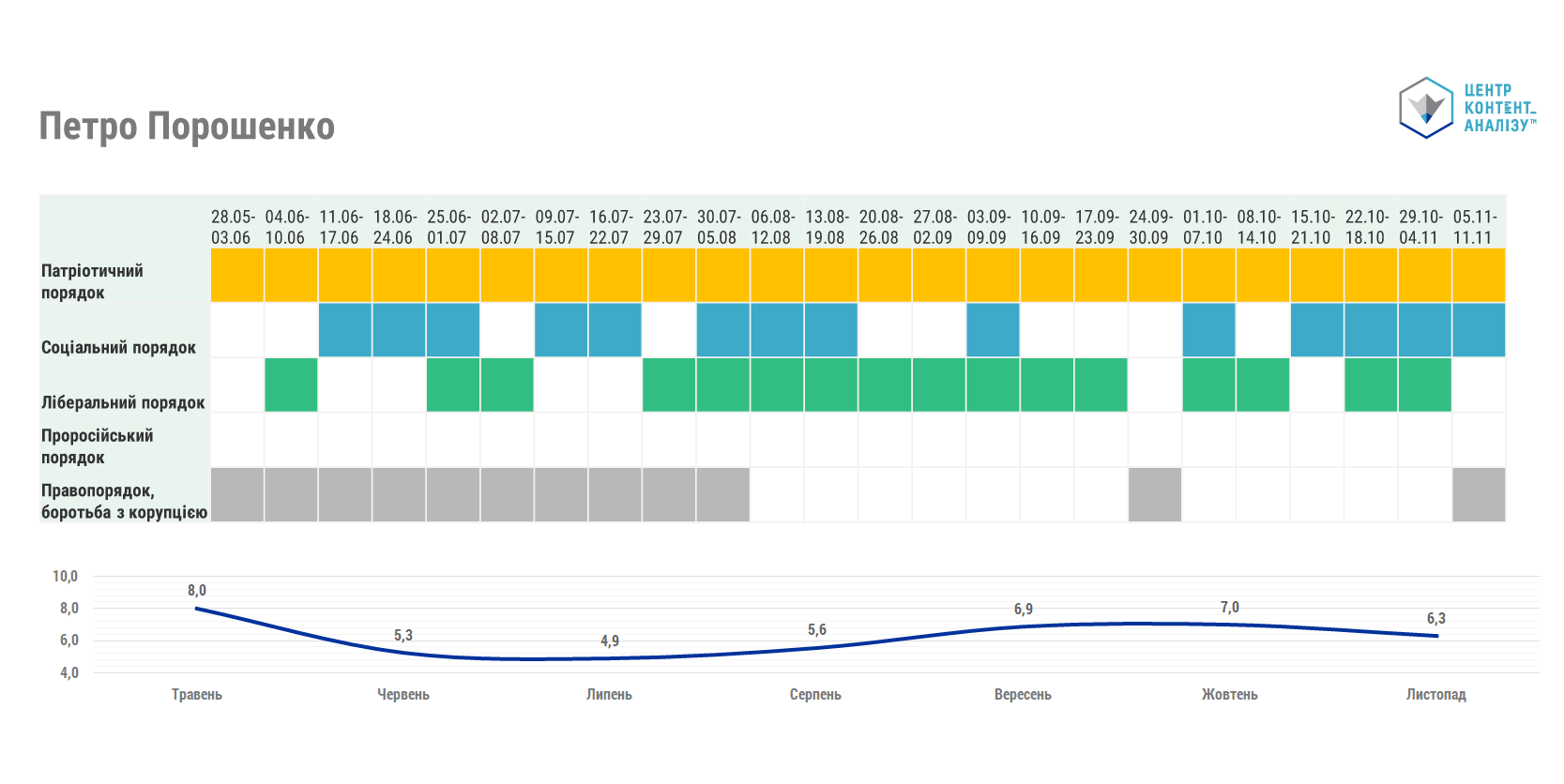Click the 'Патріотичний порядок' row label
Image resolution: width=1564 pixels, height=784 pixels.
coord(92,281)
